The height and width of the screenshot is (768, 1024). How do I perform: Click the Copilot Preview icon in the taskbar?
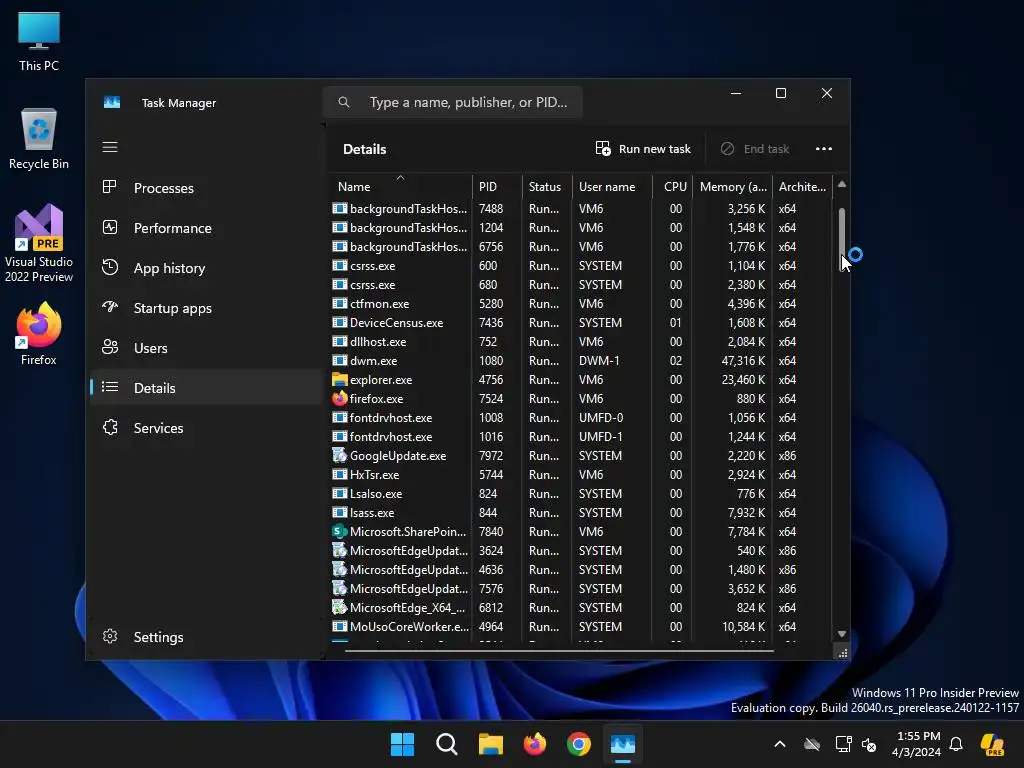click(x=992, y=744)
